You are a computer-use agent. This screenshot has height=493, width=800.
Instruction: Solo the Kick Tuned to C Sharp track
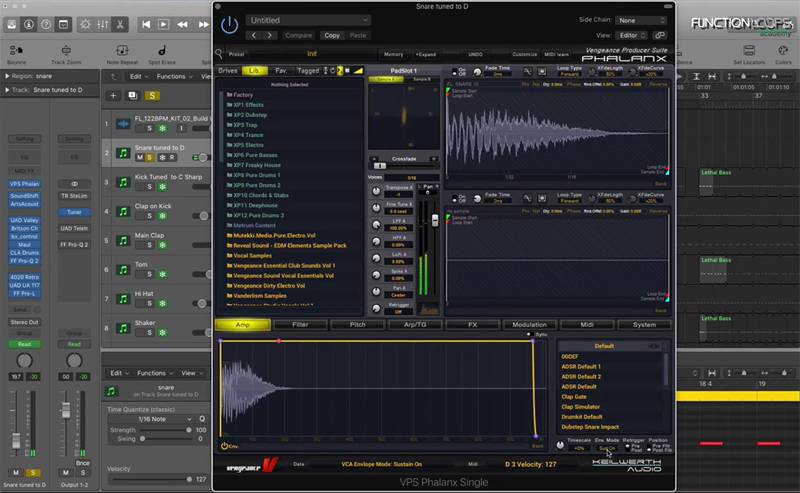[150, 188]
